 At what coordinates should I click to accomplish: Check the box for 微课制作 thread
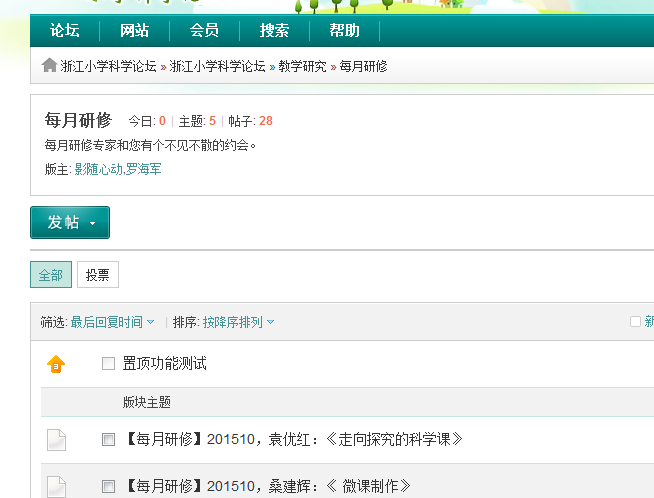pos(108,487)
